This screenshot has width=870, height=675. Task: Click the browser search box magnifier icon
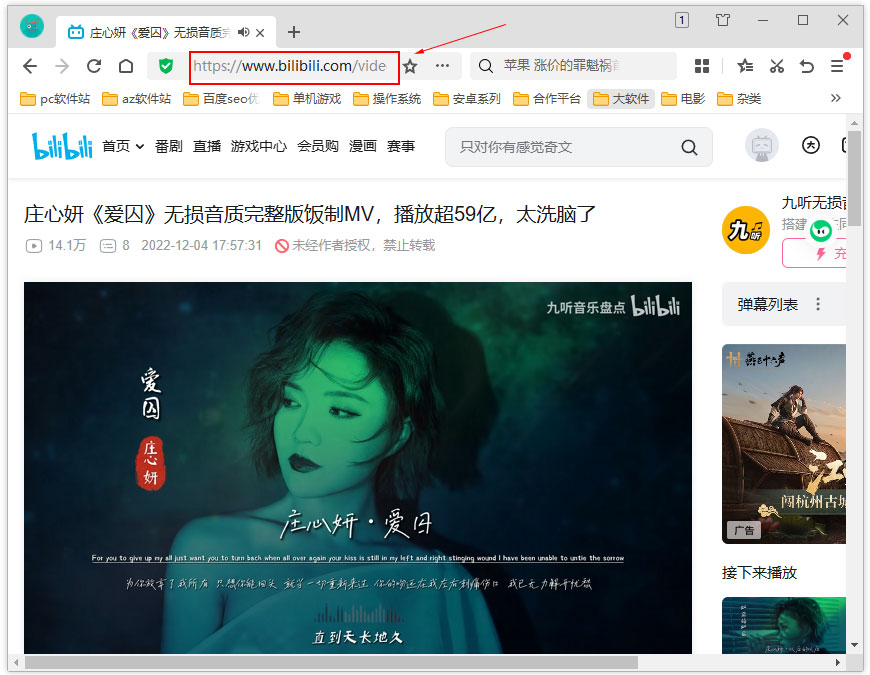tap(485, 66)
